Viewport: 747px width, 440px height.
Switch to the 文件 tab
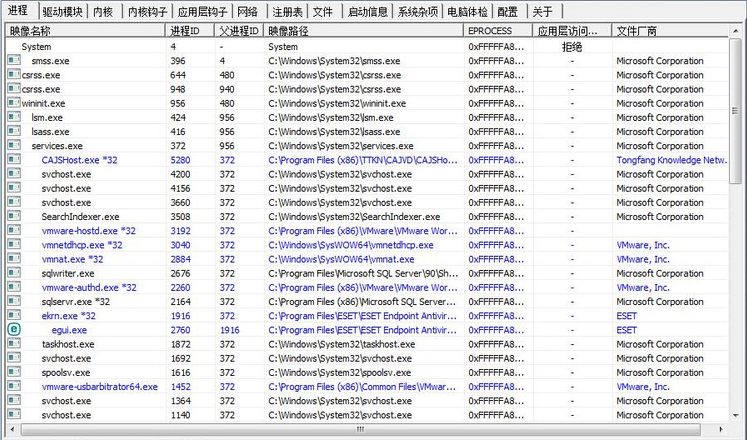323,11
